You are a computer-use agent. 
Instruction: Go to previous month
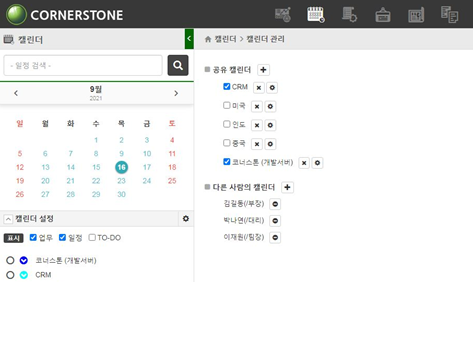pos(16,93)
